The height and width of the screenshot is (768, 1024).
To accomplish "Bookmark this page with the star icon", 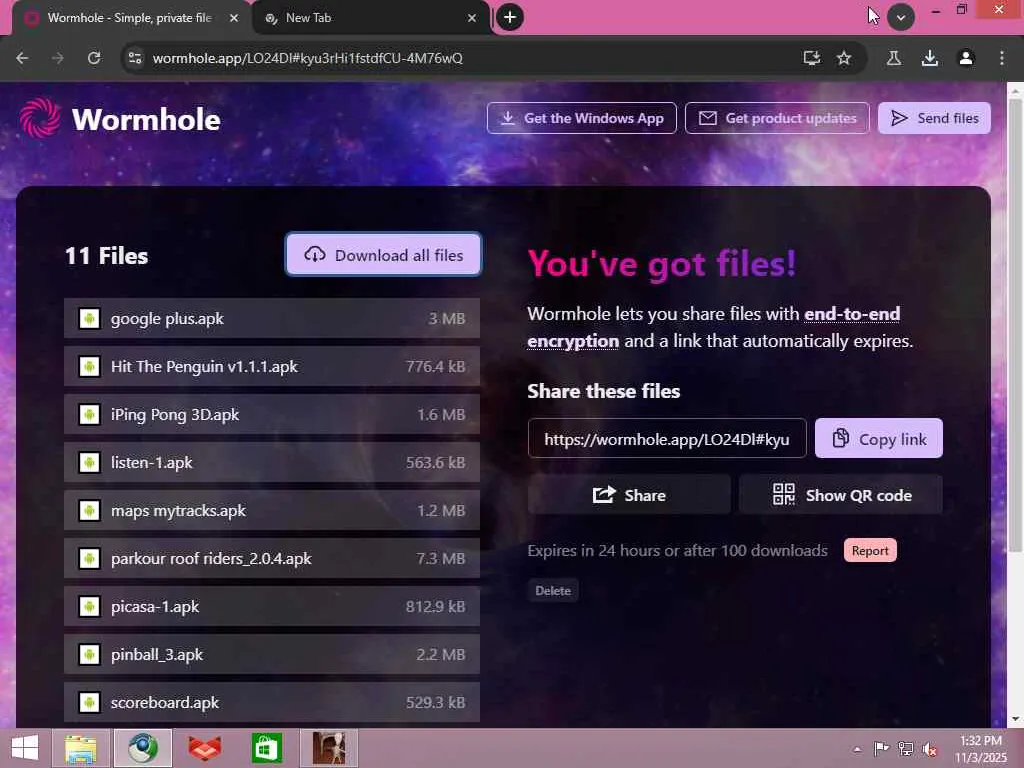I will pyautogui.click(x=844, y=58).
